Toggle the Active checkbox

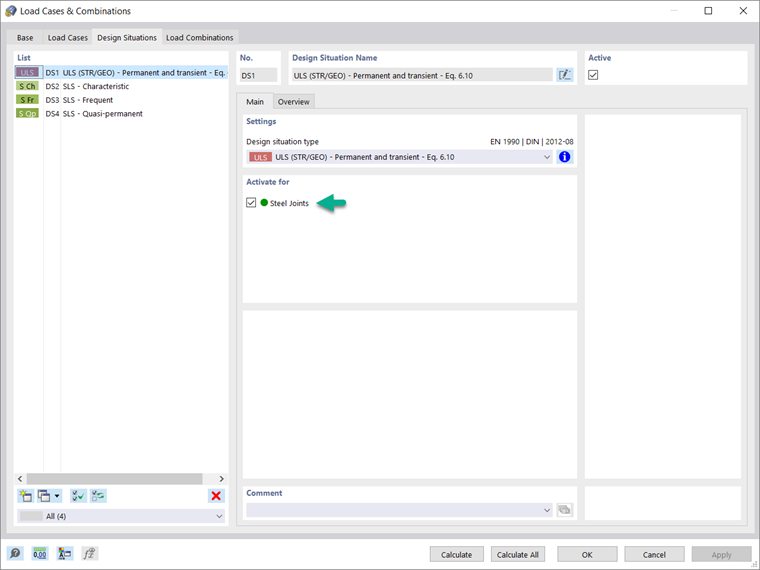pyautogui.click(x=593, y=75)
